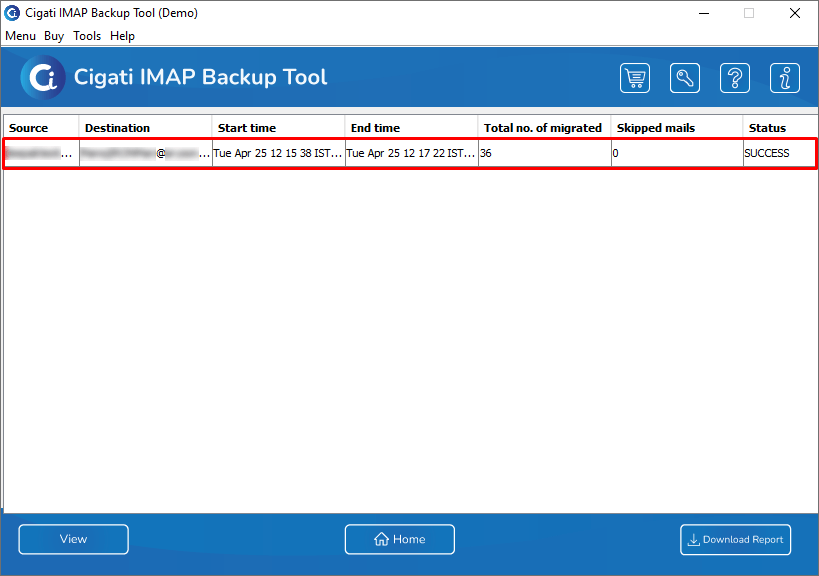Select the Source column header
The height and width of the screenshot is (576, 819).
[41, 128]
